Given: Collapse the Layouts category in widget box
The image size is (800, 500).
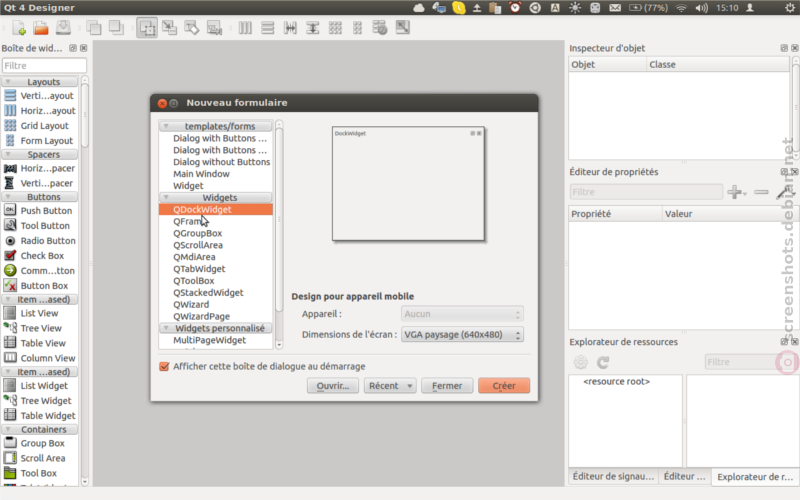Looking at the screenshot, I should [8, 82].
